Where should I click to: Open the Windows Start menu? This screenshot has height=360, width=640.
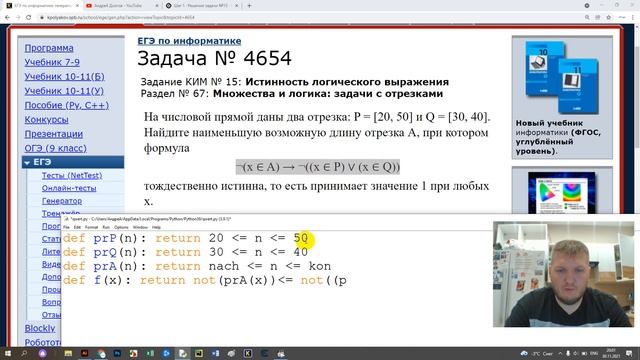[x=8, y=353]
